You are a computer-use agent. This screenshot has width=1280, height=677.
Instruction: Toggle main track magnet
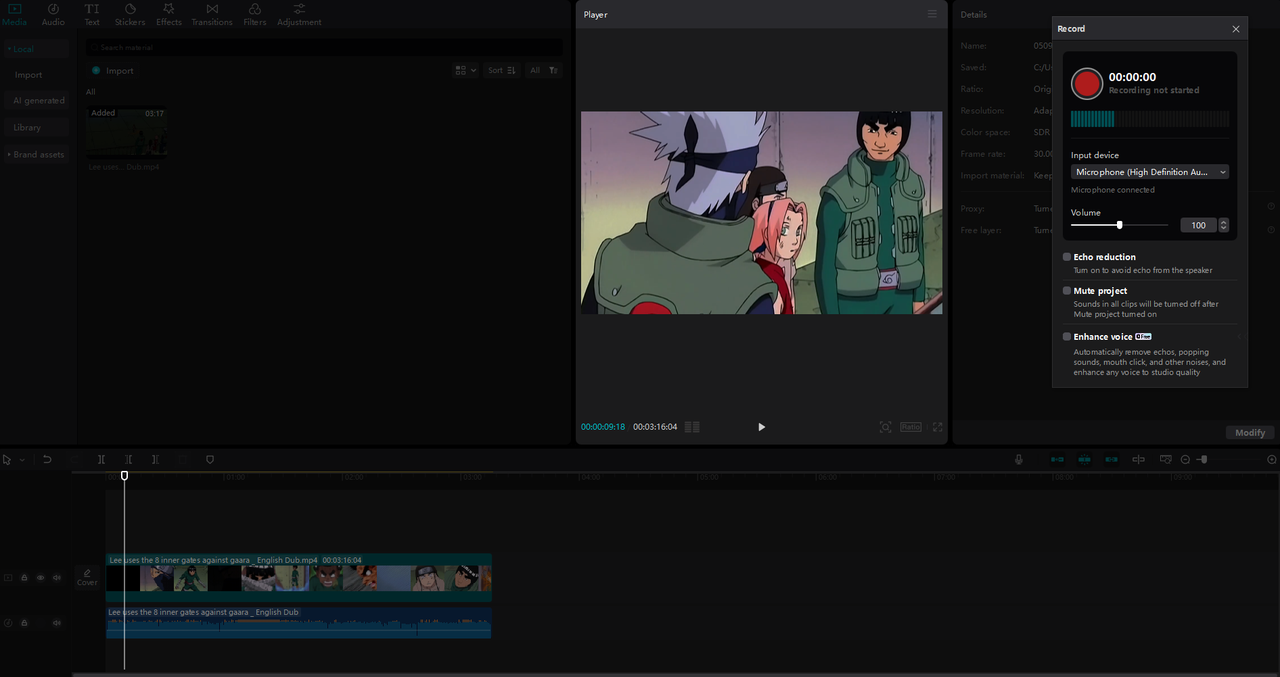[1057, 460]
